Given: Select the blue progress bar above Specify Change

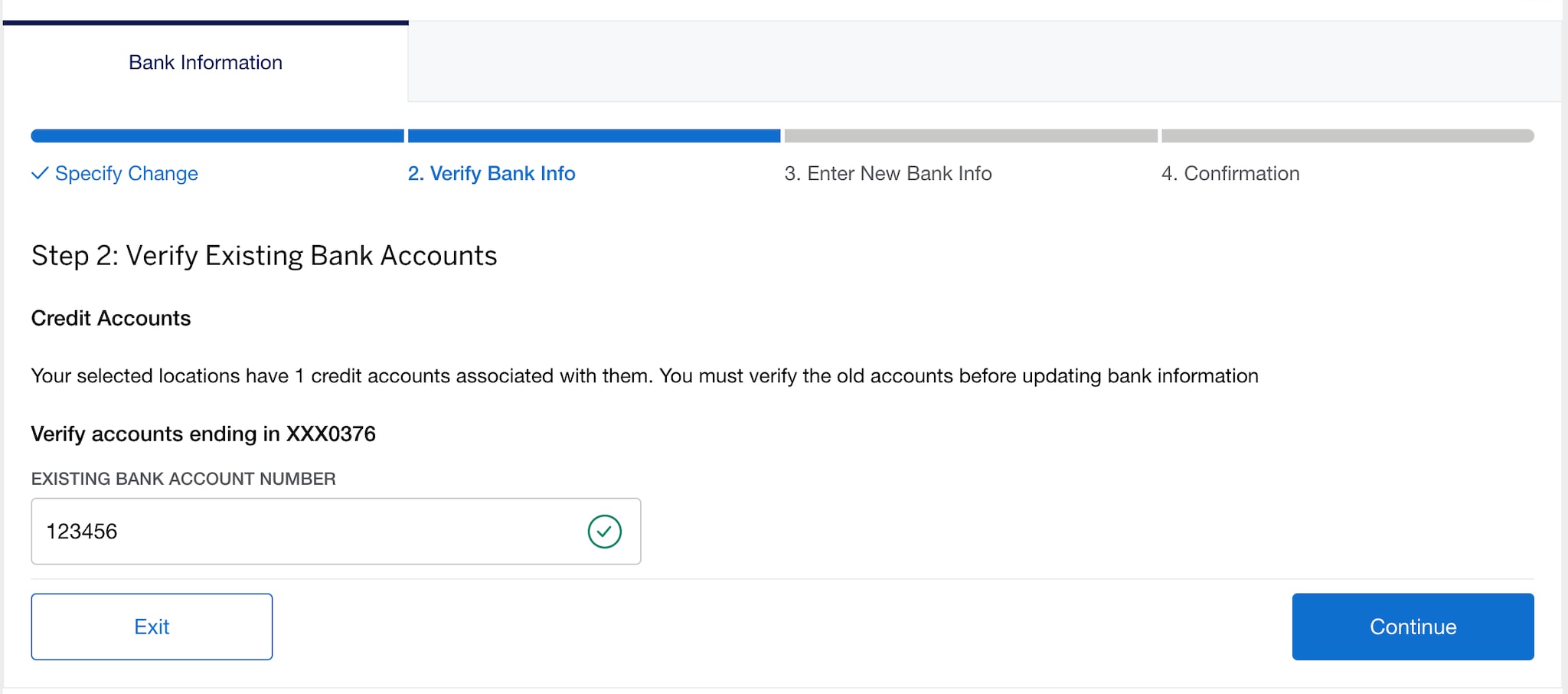Looking at the screenshot, I should pyautogui.click(x=217, y=136).
